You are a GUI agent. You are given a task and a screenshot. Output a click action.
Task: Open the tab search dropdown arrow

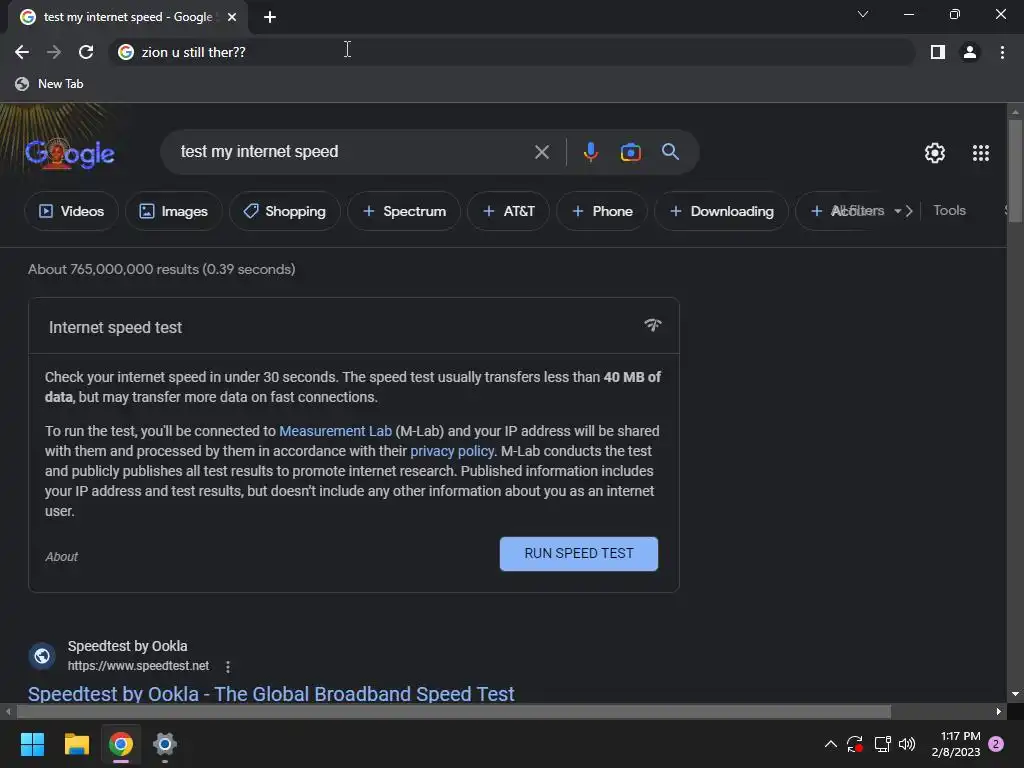coord(863,14)
